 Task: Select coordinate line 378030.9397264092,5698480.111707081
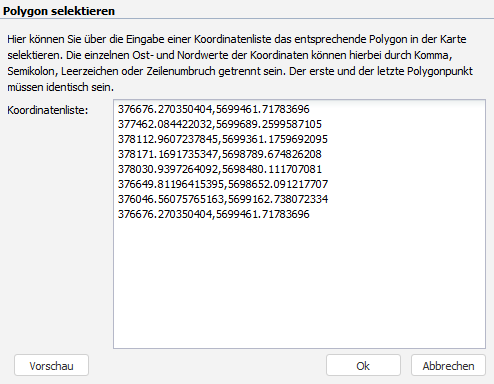click(220, 169)
